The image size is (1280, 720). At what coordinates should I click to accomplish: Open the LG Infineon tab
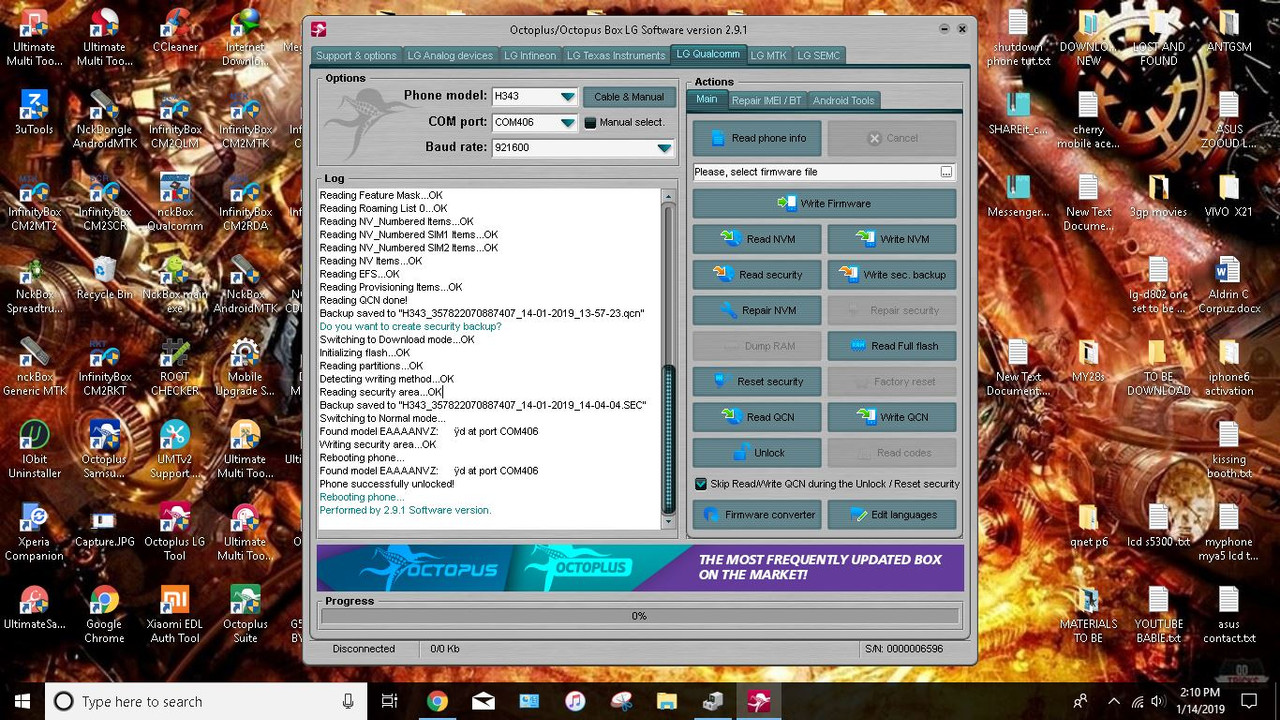[x=529, y=56]
